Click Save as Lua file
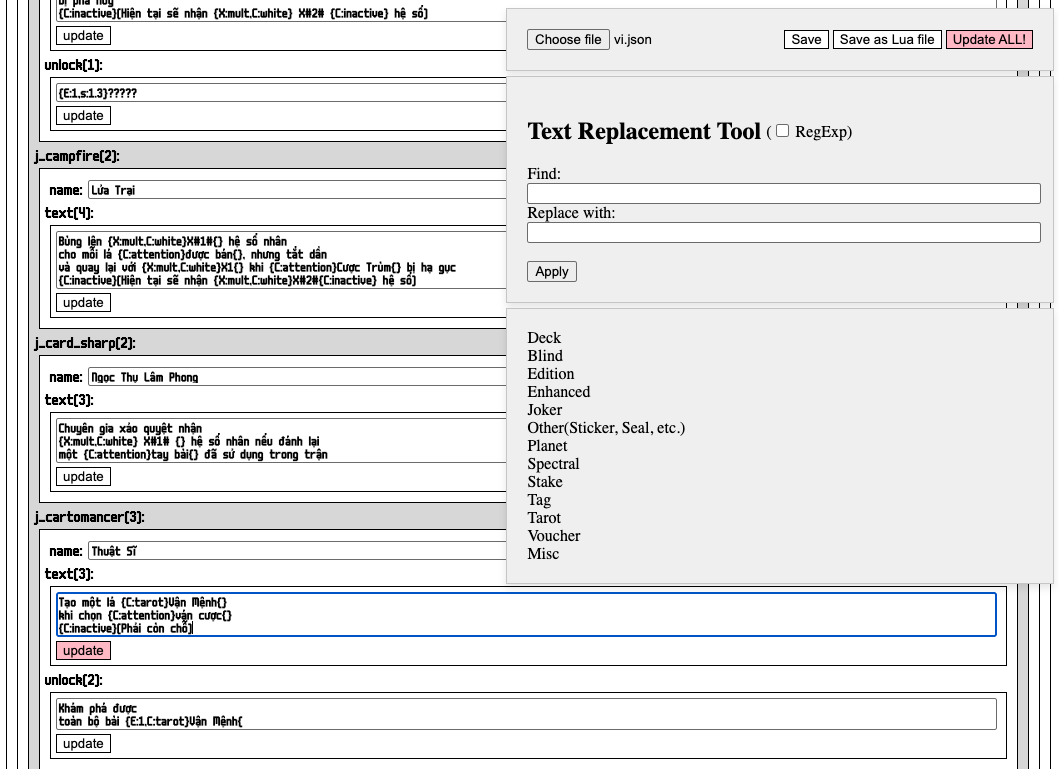Image resolution: width=1059 pixels, height=769 pixels. (x=887, y=40)
